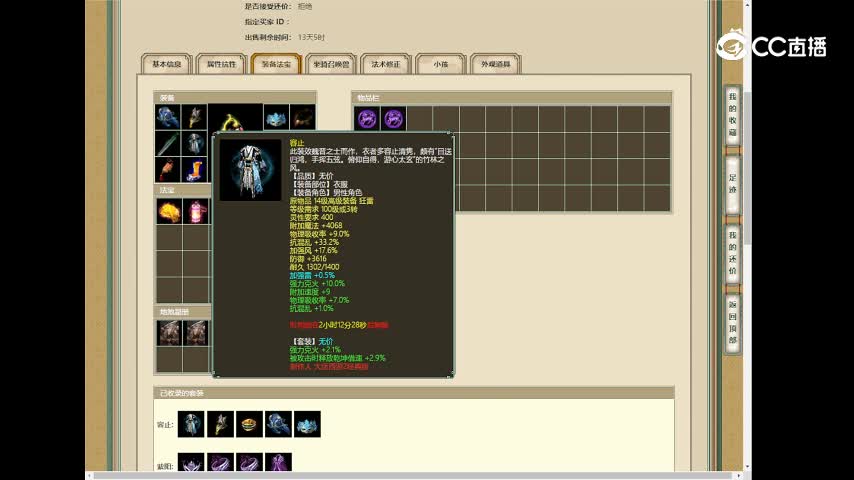Select the first purple orb in 物品栏

pyautogui.click(x=367, y=118)
